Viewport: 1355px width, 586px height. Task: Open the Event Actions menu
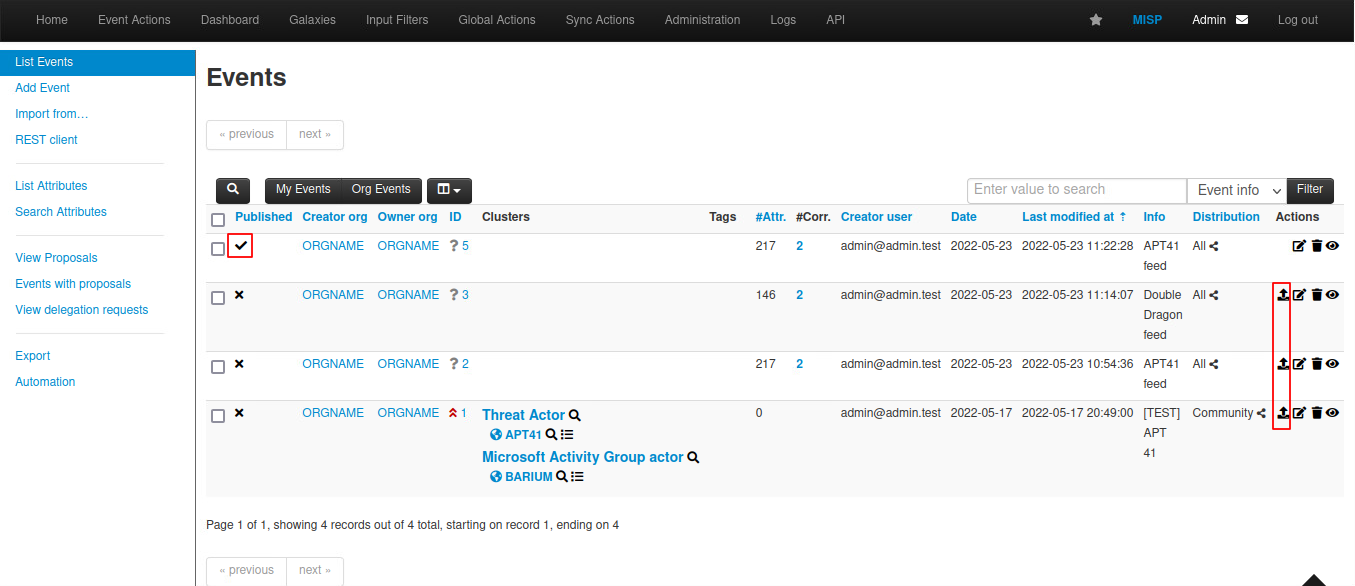(134, 20)
